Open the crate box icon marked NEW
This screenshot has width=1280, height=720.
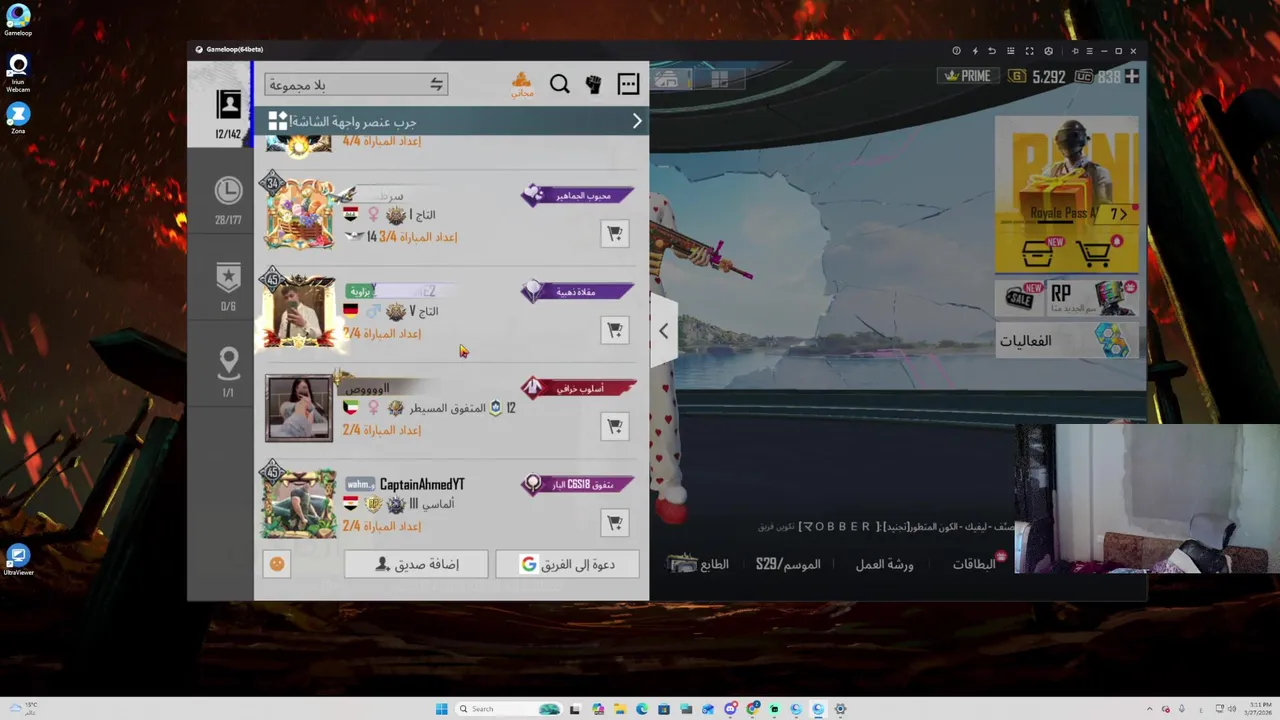point(1038,254)
